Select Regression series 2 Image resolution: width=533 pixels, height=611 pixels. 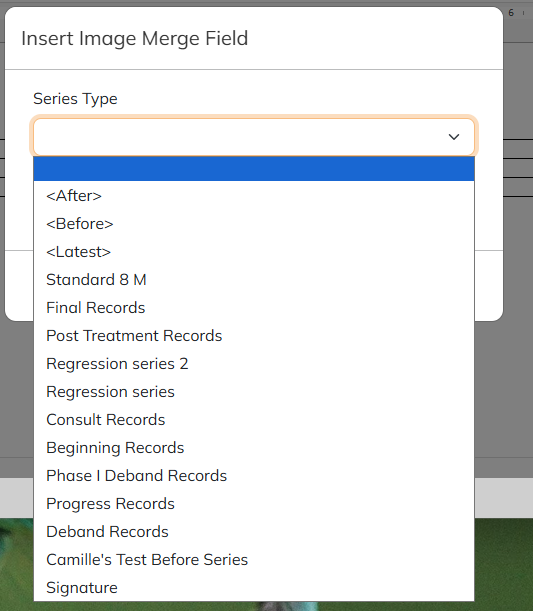[254, 364]
